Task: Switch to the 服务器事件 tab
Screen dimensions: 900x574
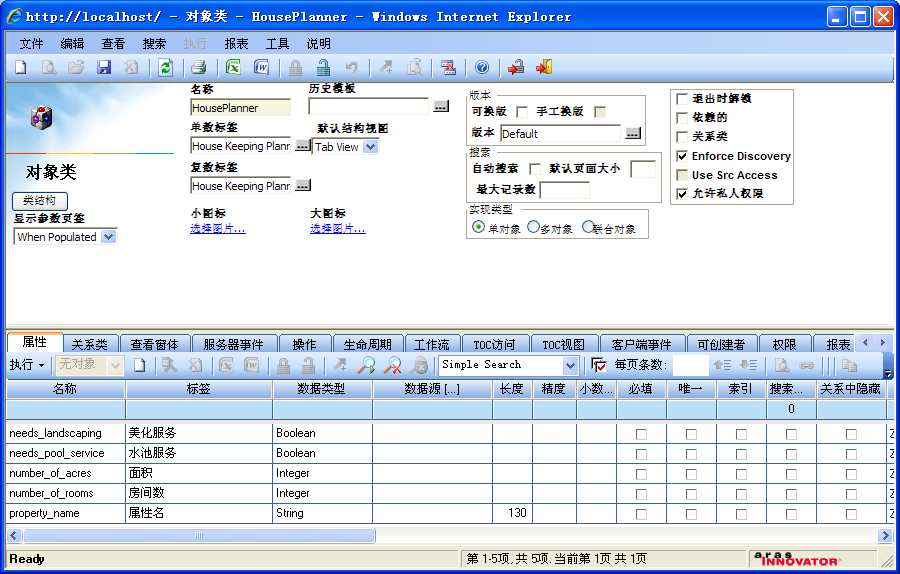Action: pyautogui.click(x=234, y=344)
